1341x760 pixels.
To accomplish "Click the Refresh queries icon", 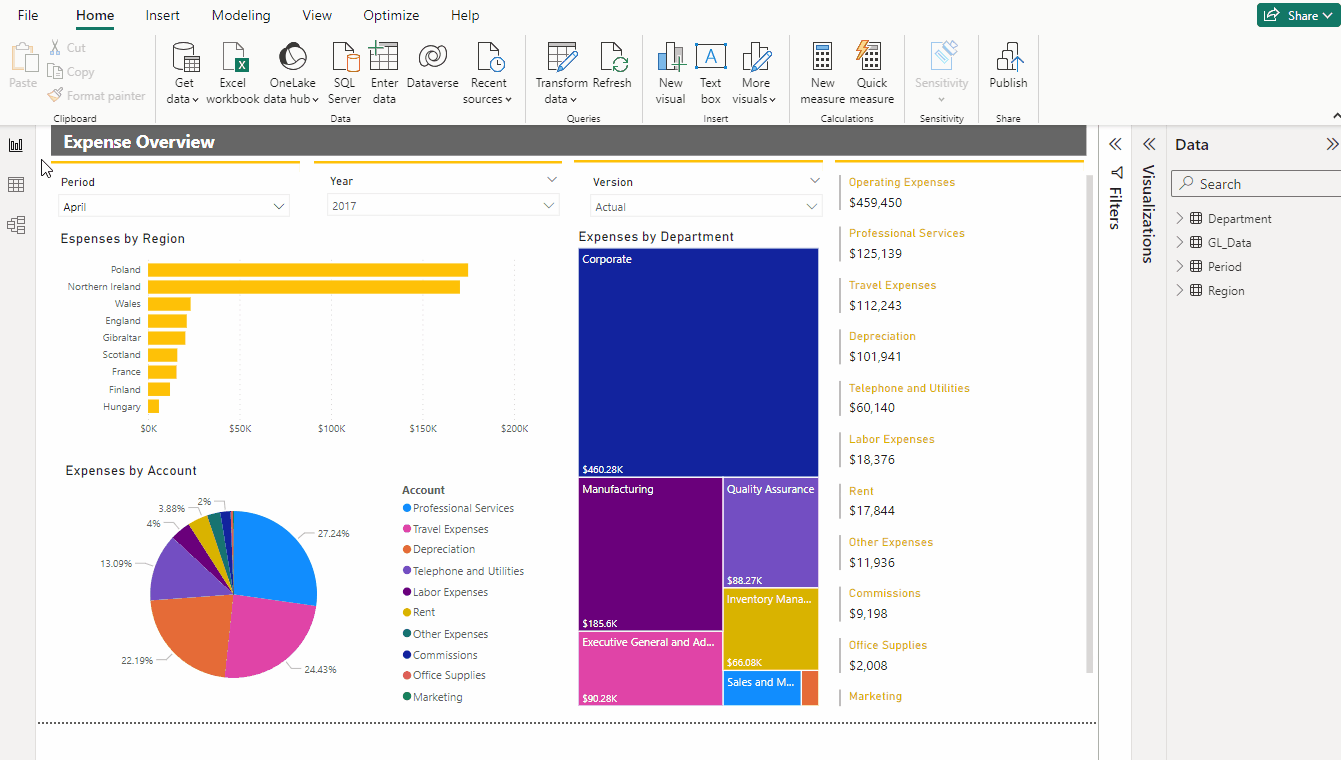I will [x=612, y=57].
